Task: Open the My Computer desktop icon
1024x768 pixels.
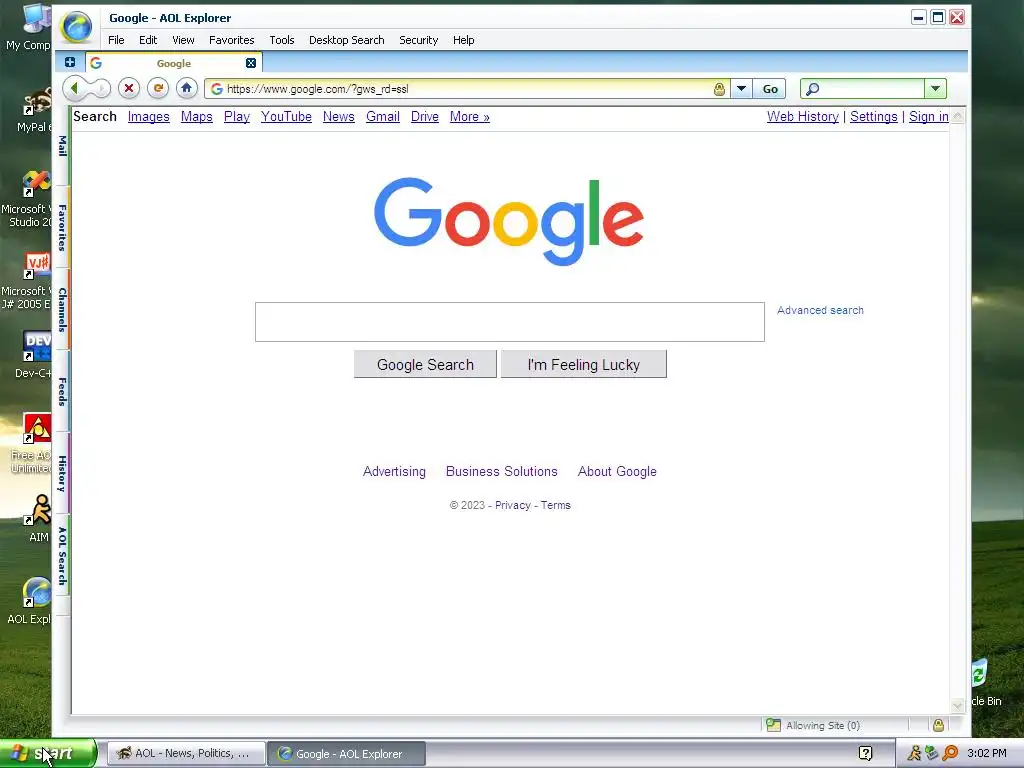Action: point(29,27)
